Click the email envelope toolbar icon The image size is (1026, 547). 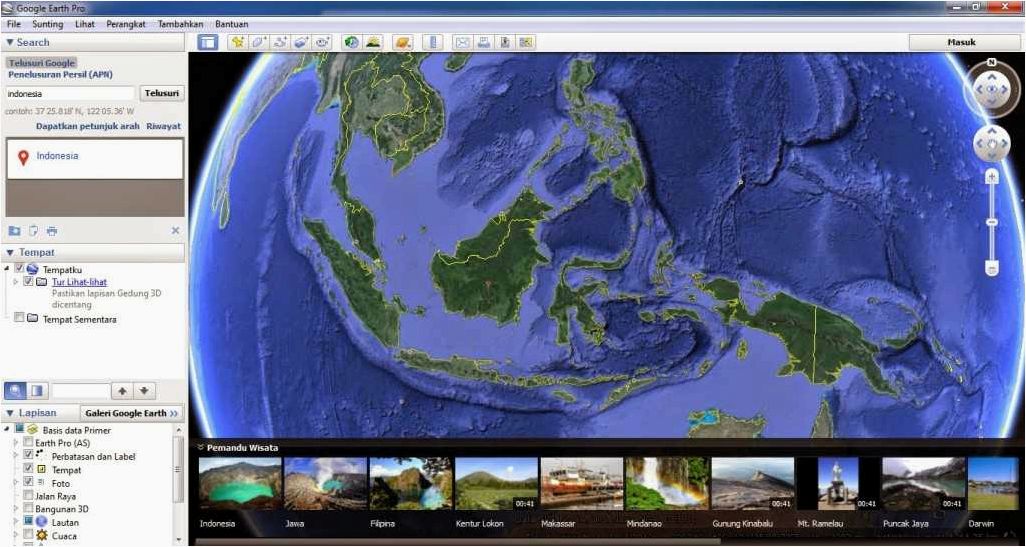[463, 43]
